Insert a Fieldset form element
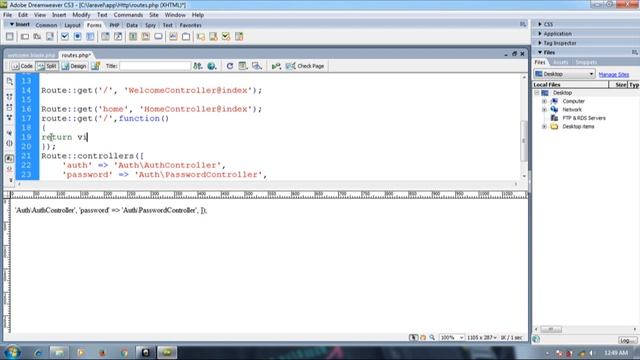 click(x=186, y=37)
